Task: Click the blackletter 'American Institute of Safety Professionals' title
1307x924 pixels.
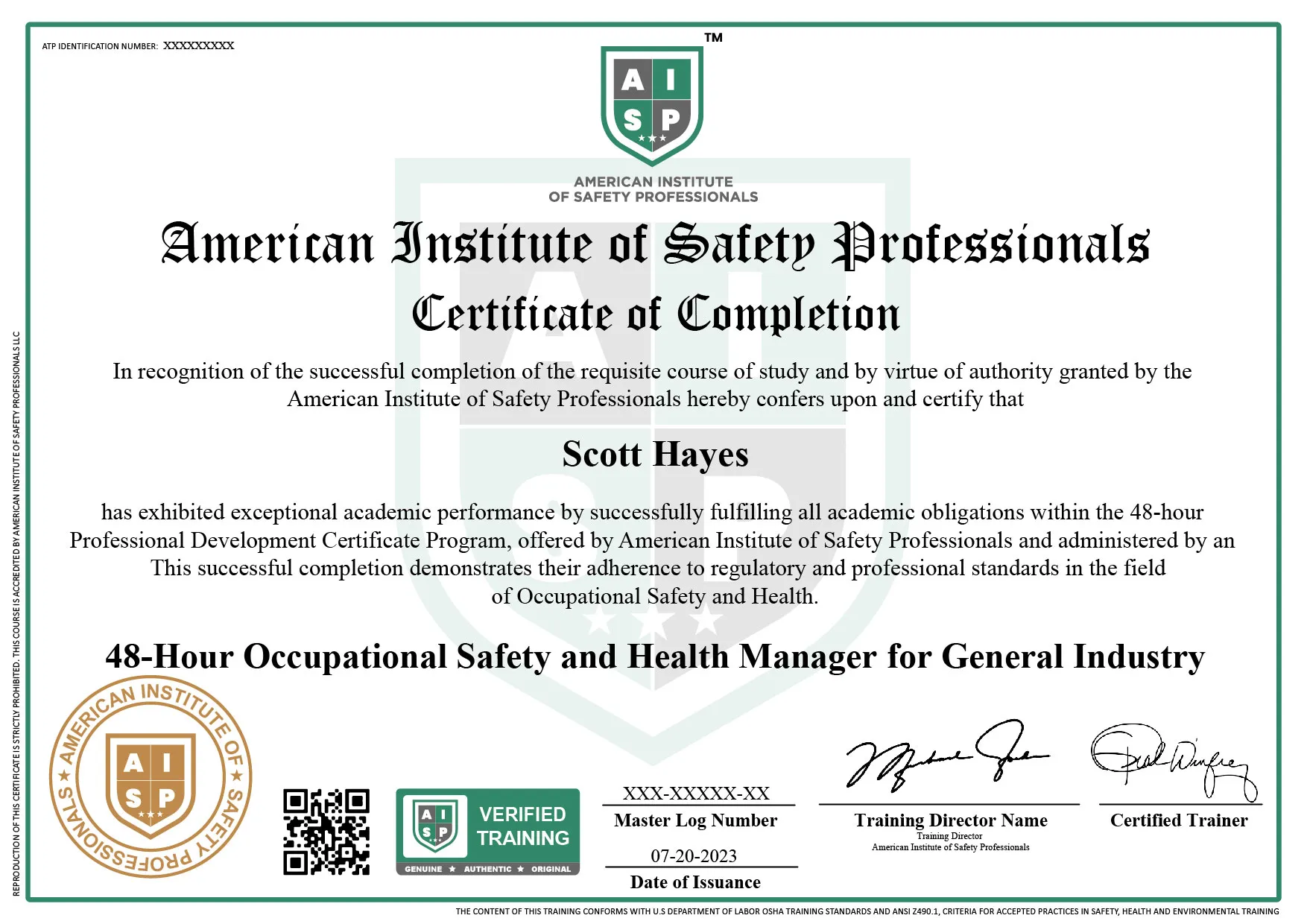Action: tap(655, 244)
